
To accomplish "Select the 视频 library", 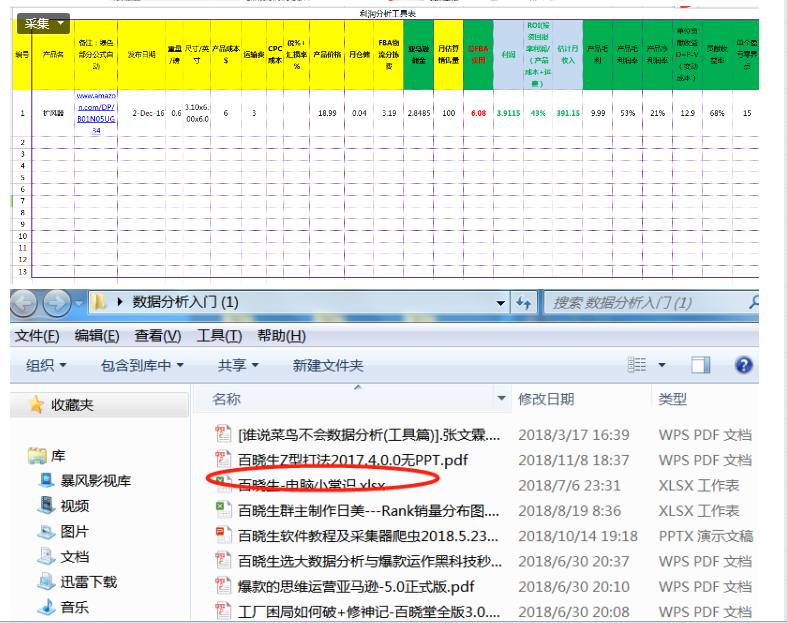I will coord(75,506).
